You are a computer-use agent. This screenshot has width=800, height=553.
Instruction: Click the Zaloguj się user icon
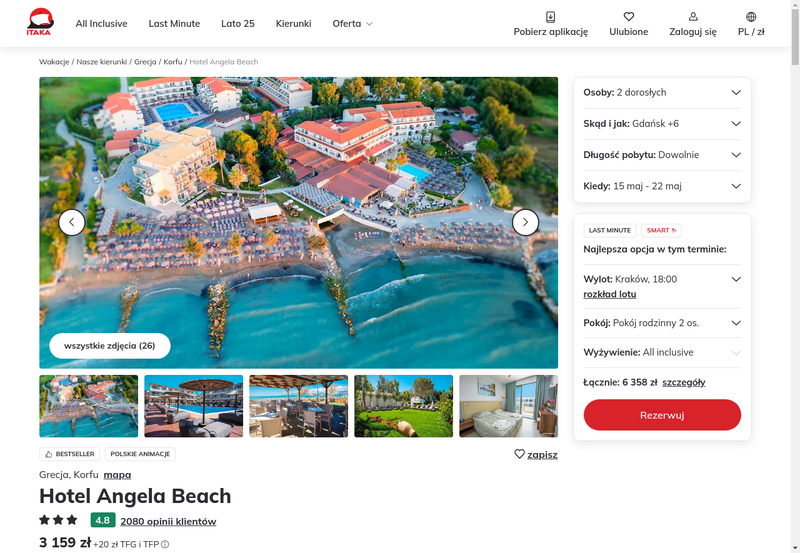pos(693,17)
